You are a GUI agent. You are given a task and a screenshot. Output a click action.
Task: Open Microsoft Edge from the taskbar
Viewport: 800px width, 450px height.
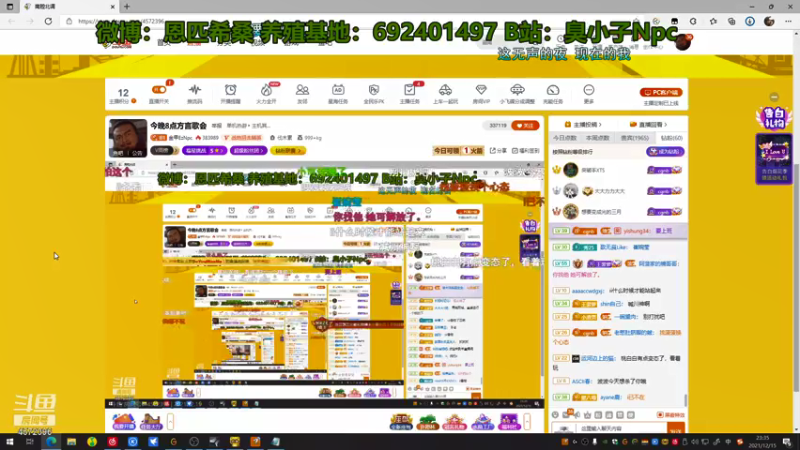[51, 441]
